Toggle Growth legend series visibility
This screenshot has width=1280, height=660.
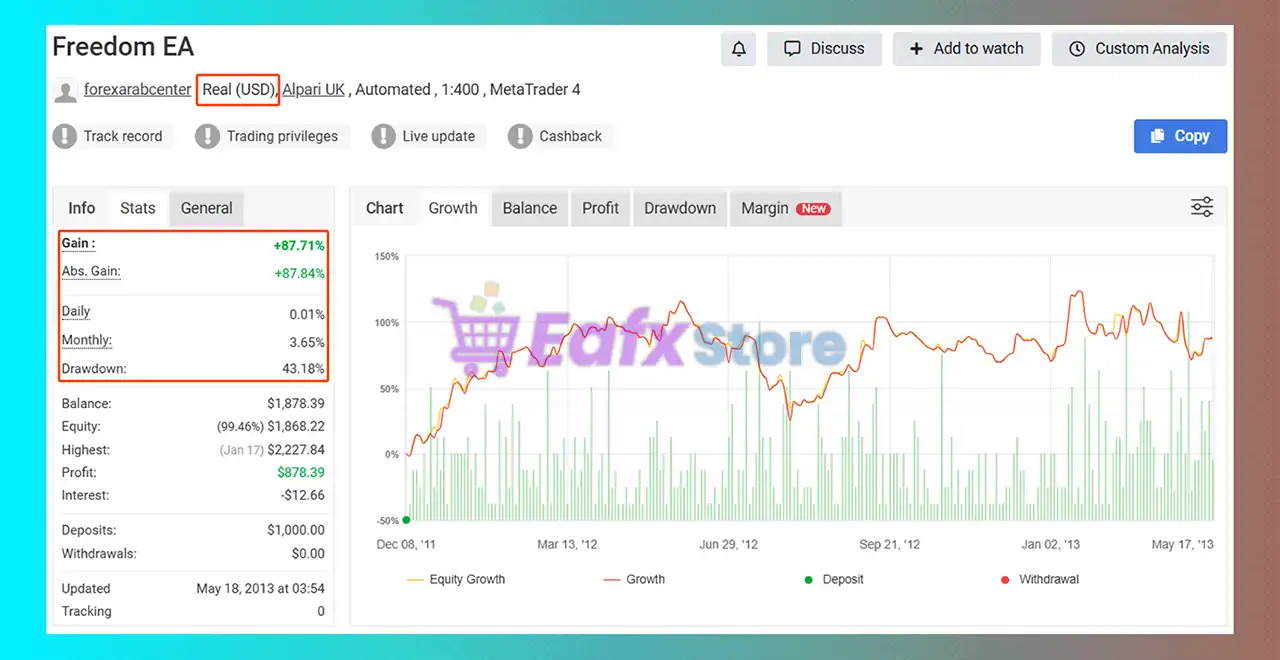click(634, 579)
